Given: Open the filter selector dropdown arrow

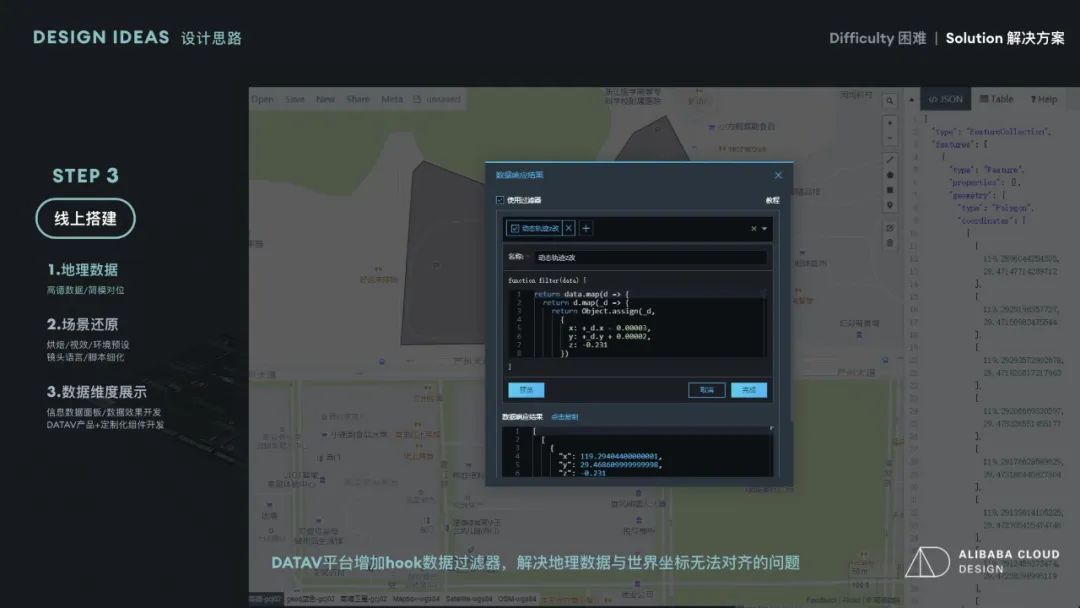Looking at the screenshot, I should tap(765, 229).
